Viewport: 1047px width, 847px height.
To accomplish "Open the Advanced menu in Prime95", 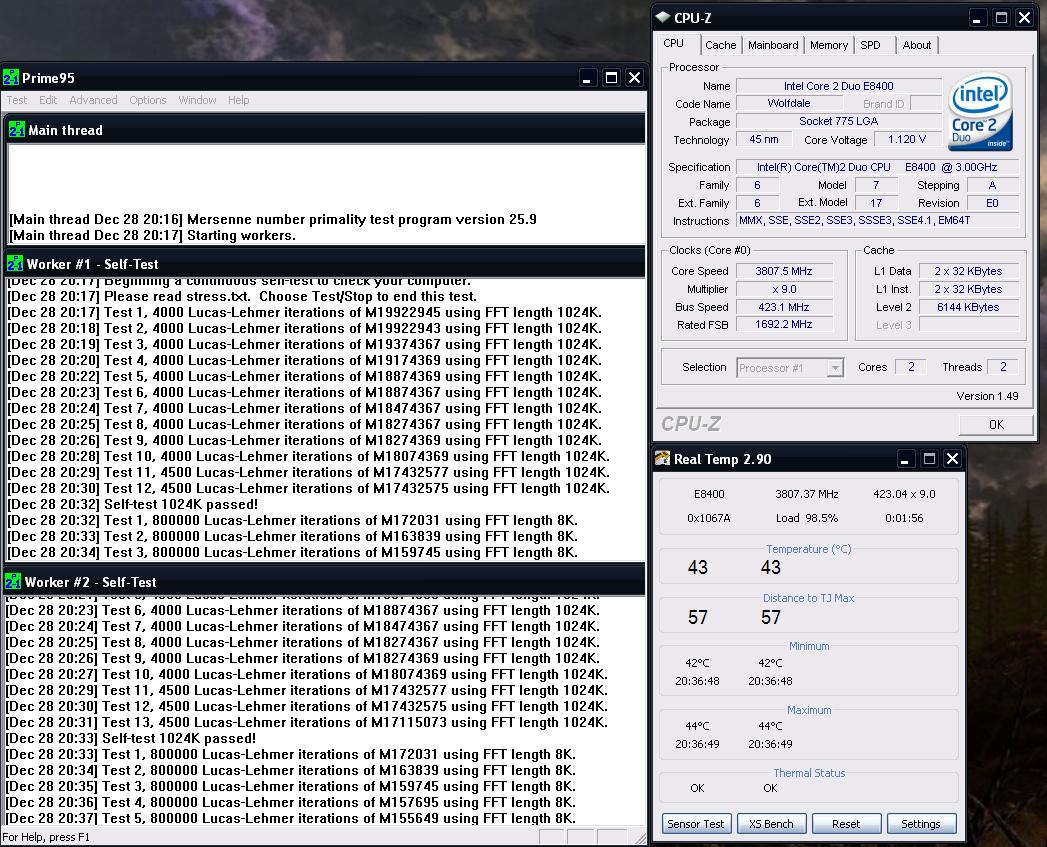I will [93, 100].
